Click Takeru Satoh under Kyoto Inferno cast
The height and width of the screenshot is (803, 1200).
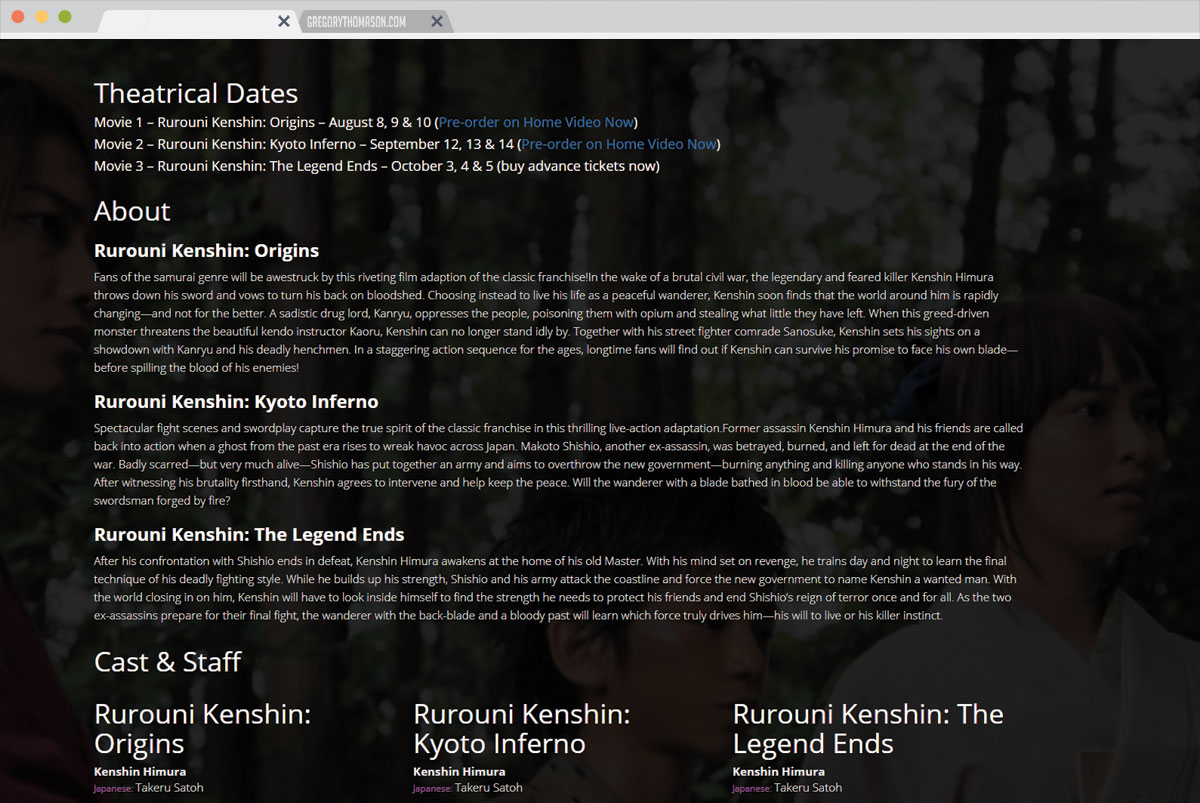488,787
